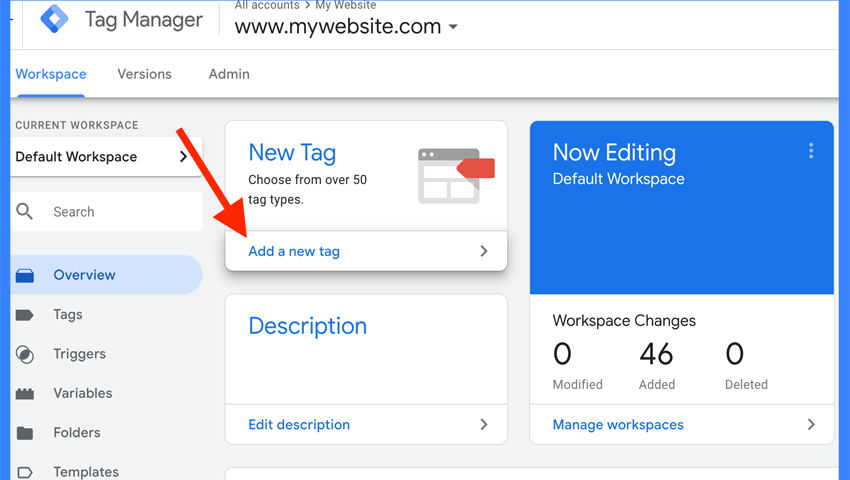Click the search magnifier icon
Viewport: 850px width, 480px height.
coord(25,212)
